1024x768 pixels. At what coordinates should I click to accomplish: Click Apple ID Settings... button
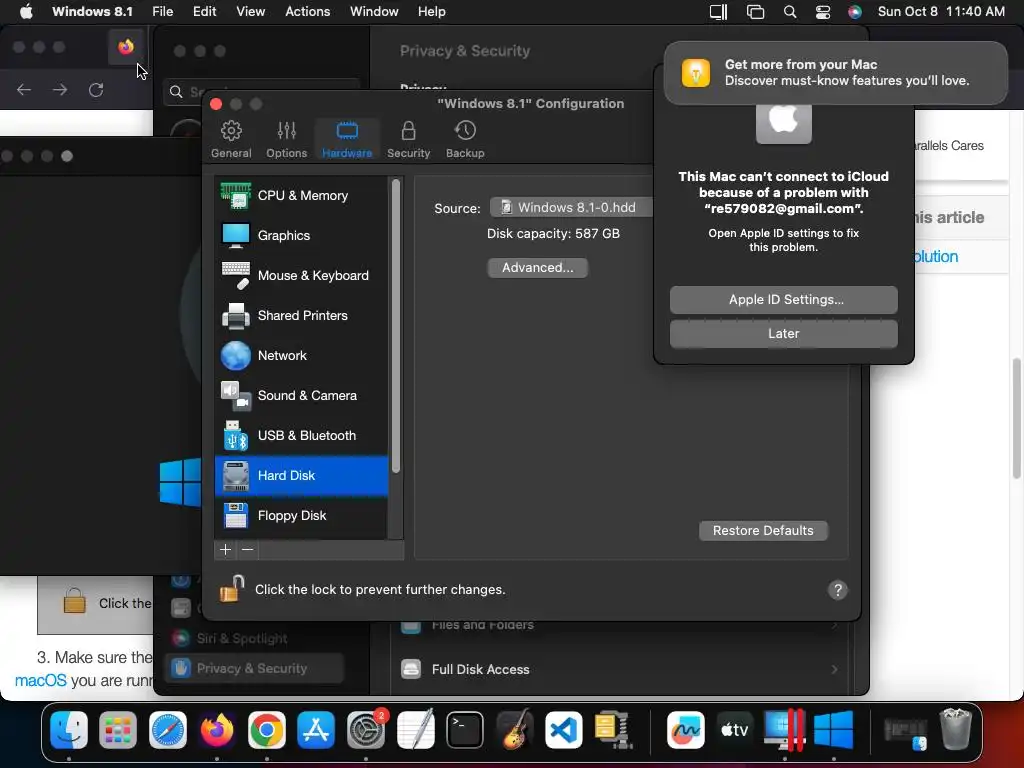click(x=784, y=300)
